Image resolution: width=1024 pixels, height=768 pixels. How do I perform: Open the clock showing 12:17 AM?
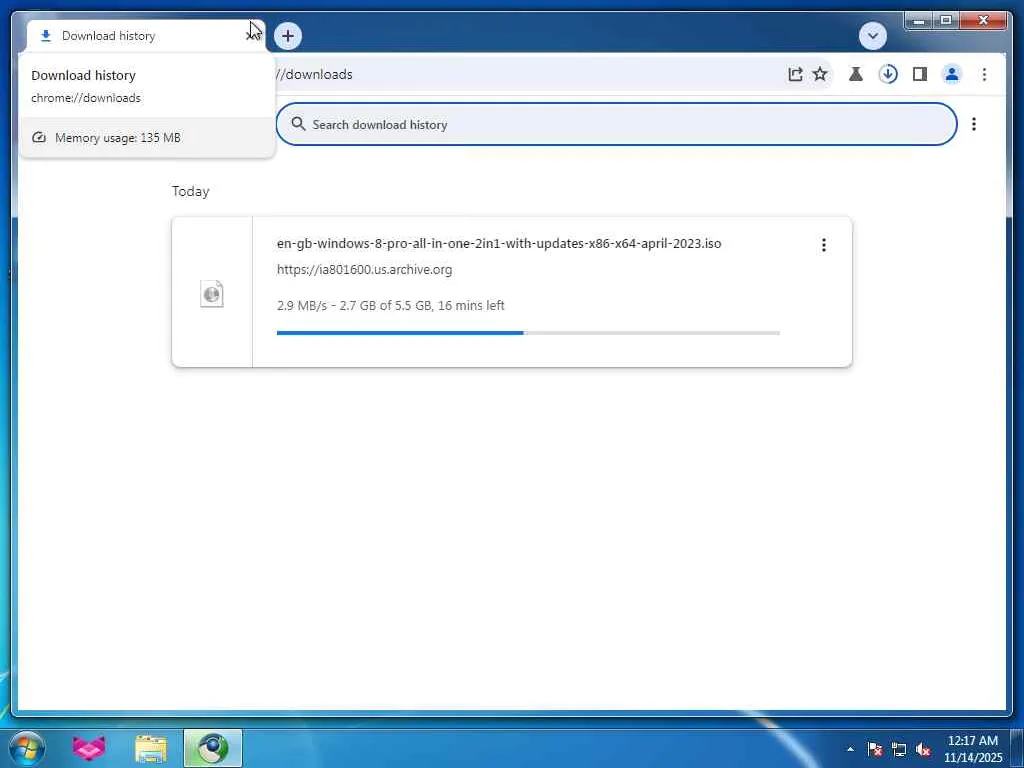tap(973, 749)
